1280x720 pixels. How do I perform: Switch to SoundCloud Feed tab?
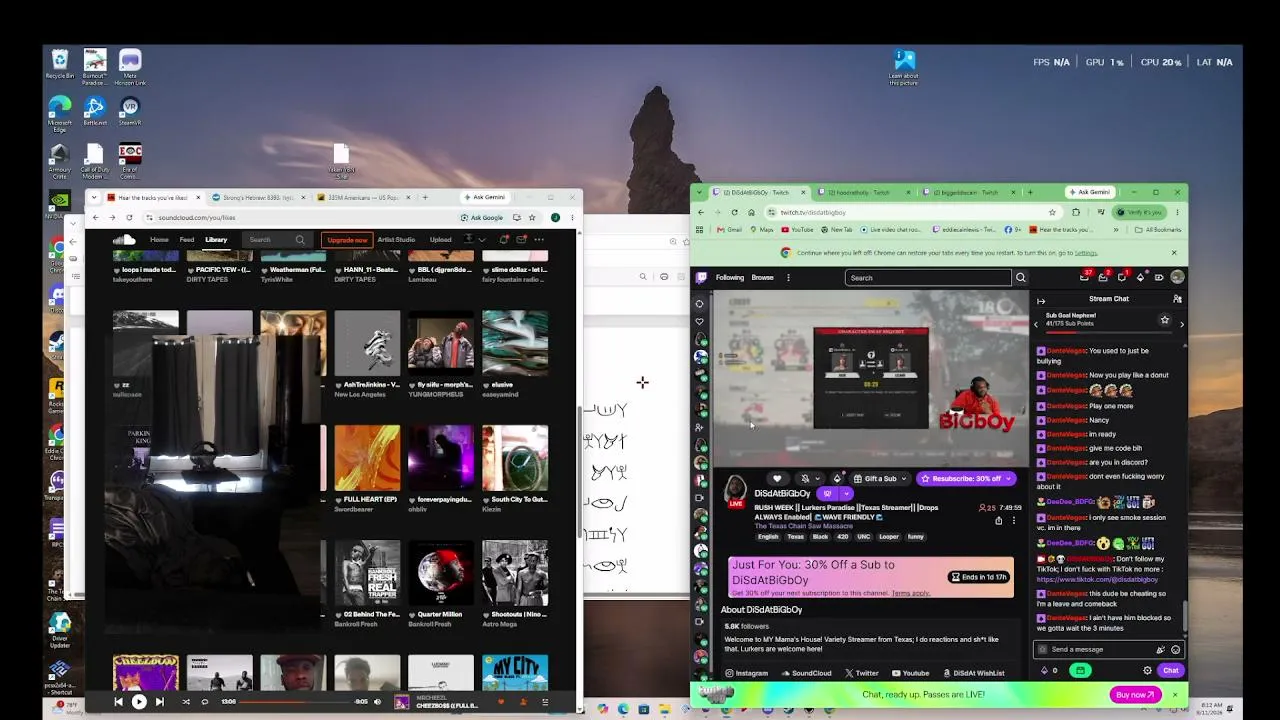point(187,240)
